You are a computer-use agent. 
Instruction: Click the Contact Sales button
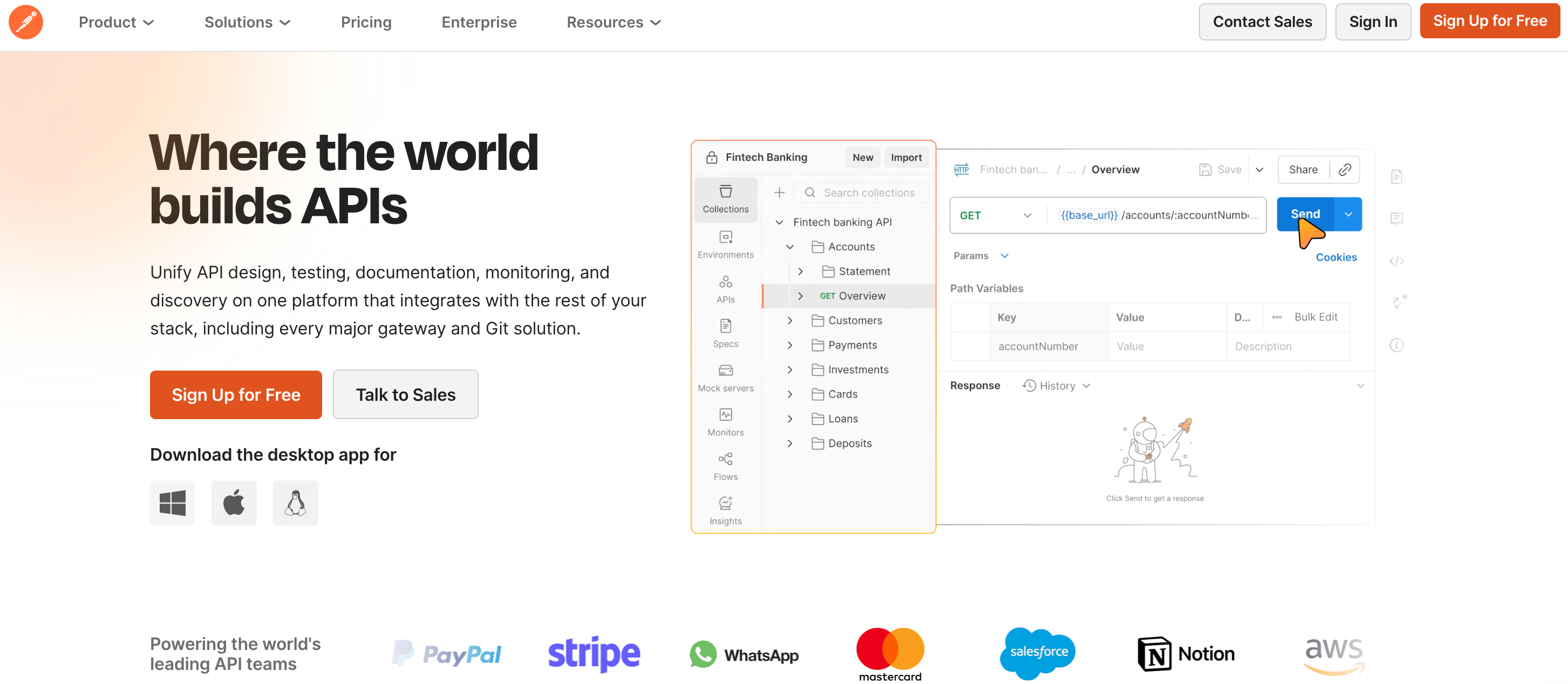[1262, 22]
